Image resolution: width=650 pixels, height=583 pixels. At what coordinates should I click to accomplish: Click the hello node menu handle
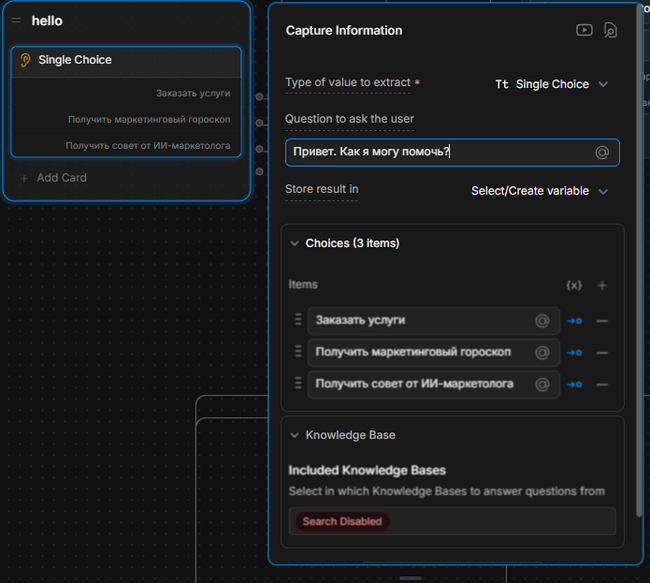[16, 21]
